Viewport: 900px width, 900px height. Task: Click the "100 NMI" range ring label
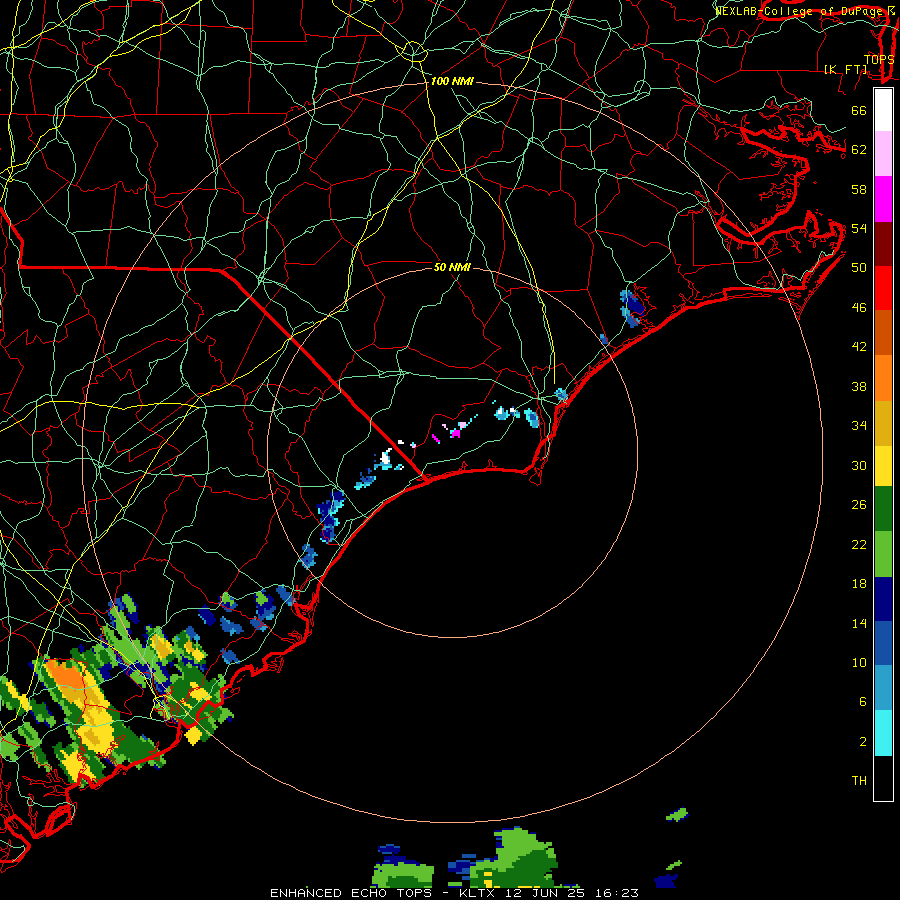[452, 82]
